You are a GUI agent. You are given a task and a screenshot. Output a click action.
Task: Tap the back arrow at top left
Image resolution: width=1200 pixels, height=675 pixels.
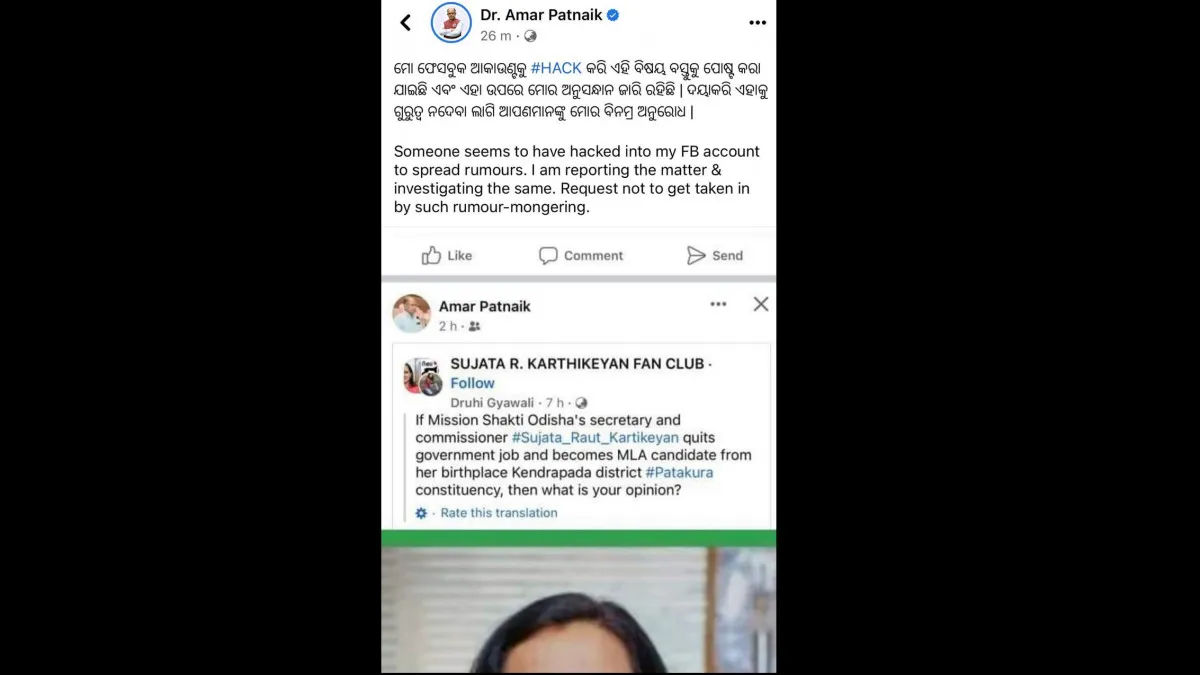pos(405,22)
